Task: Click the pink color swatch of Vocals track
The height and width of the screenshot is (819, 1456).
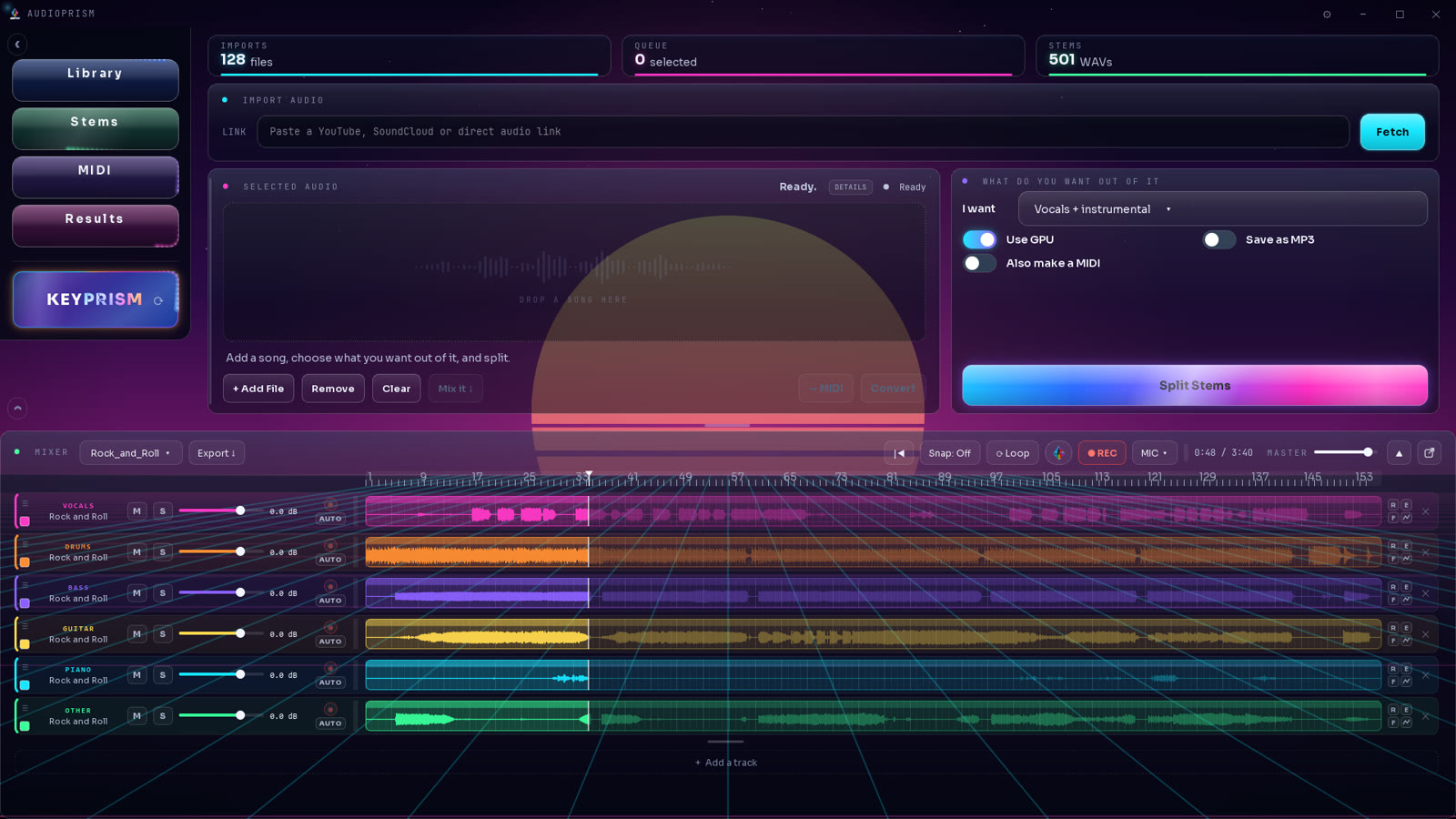Action: tap(25, 521)
